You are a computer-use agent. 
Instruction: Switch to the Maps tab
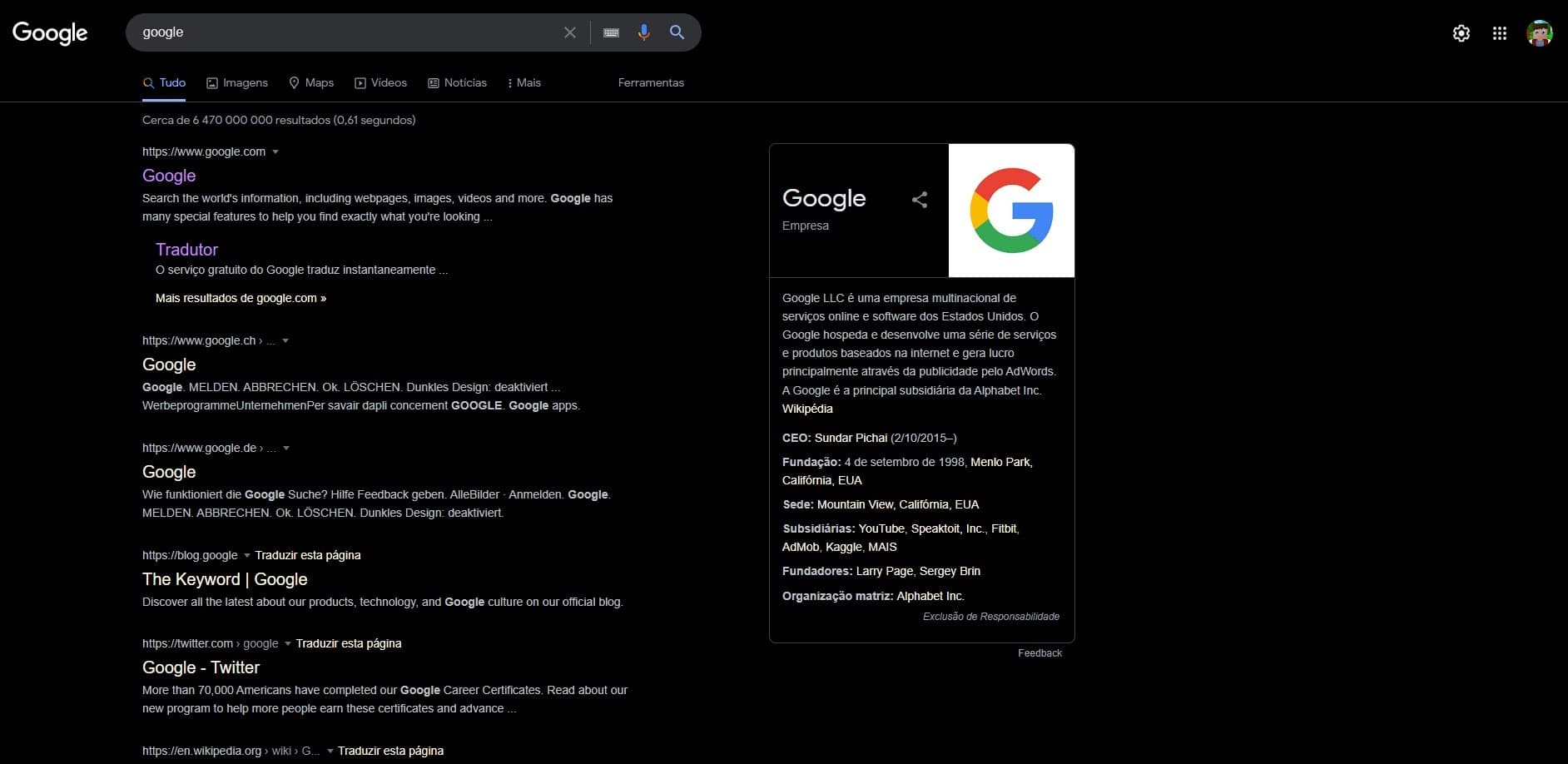tap(311, 82)
